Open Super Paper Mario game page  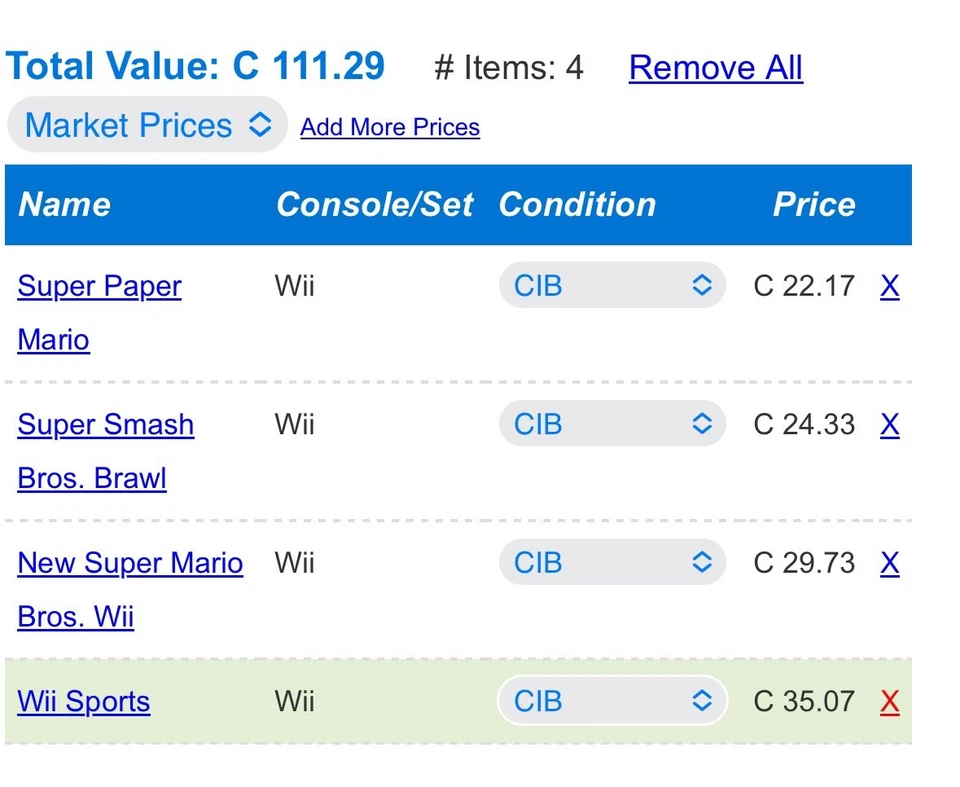99,287
